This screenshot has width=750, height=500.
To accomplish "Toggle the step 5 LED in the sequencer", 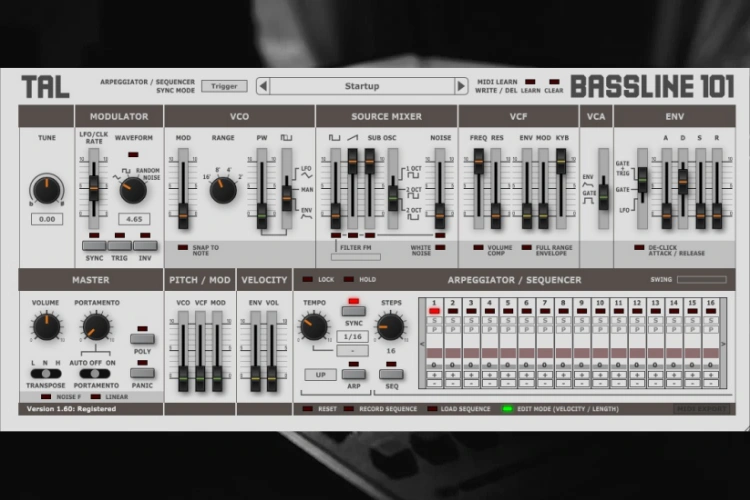I will click(x=508, y=311).
